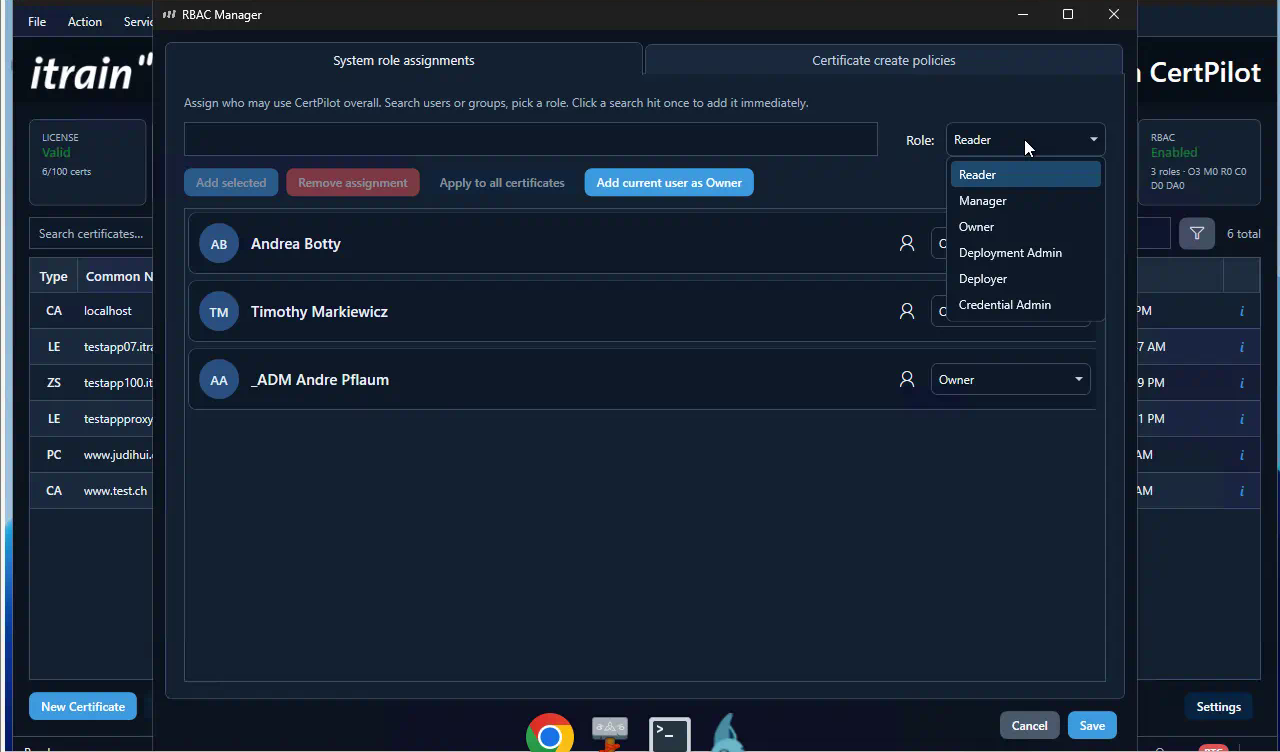Open the Action menu in CertPilot
Image resolution: width=1280 pixels, height=752 pixels.
point(85,21)
